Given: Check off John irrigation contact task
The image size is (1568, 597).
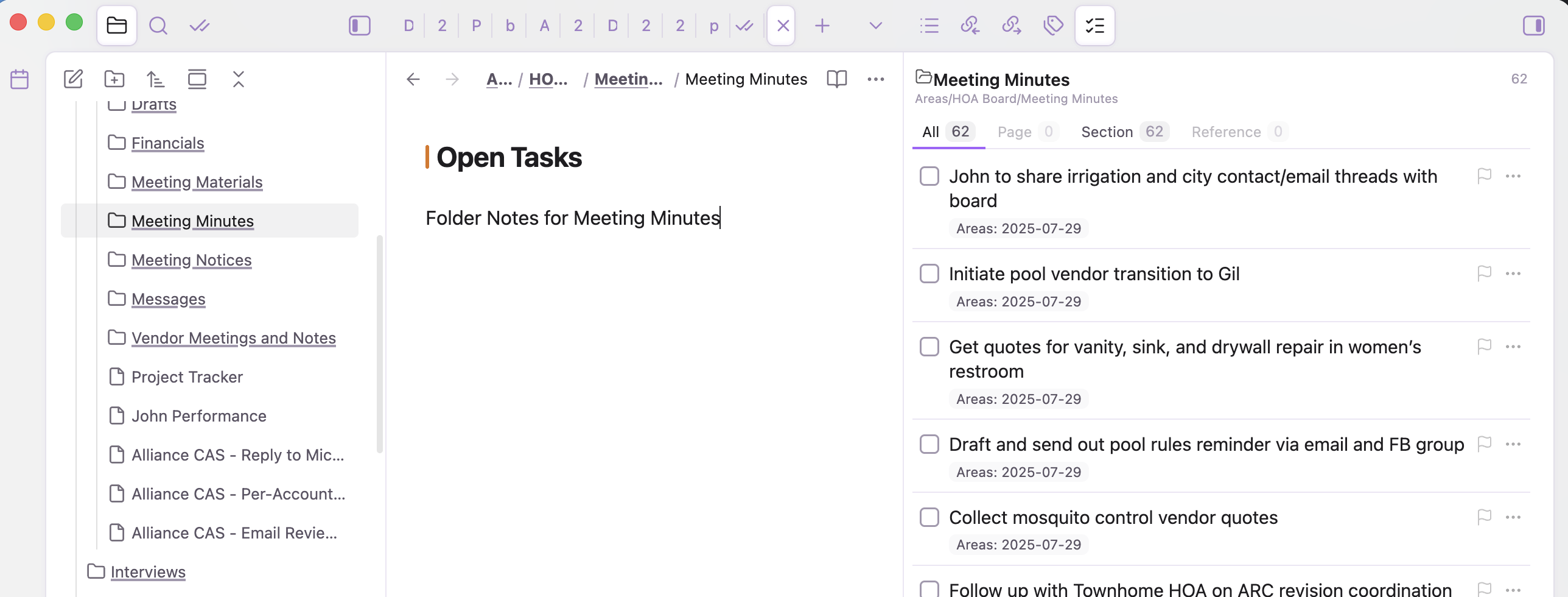Looking at the screenshot, I should pos(929,176).
